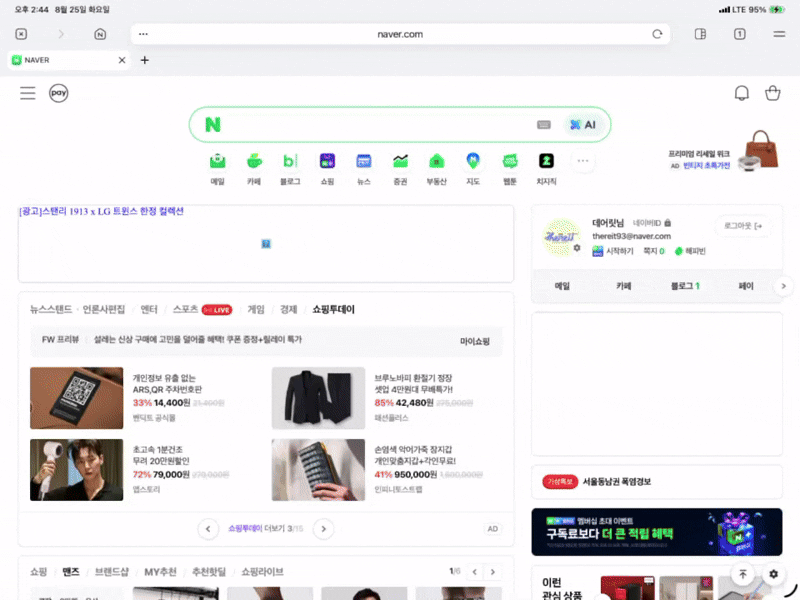
Task: Open the 해피빈 link
Action: click(x=690, y=251)
